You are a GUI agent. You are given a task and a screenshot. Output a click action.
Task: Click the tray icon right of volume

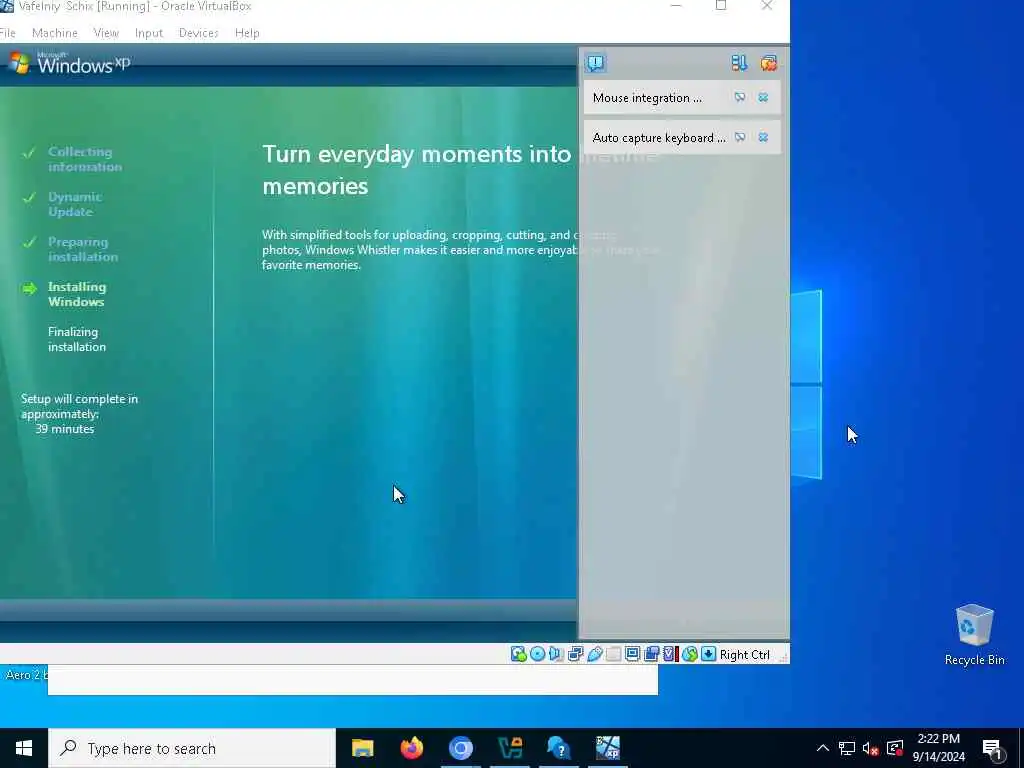click(x=895, y=748)
